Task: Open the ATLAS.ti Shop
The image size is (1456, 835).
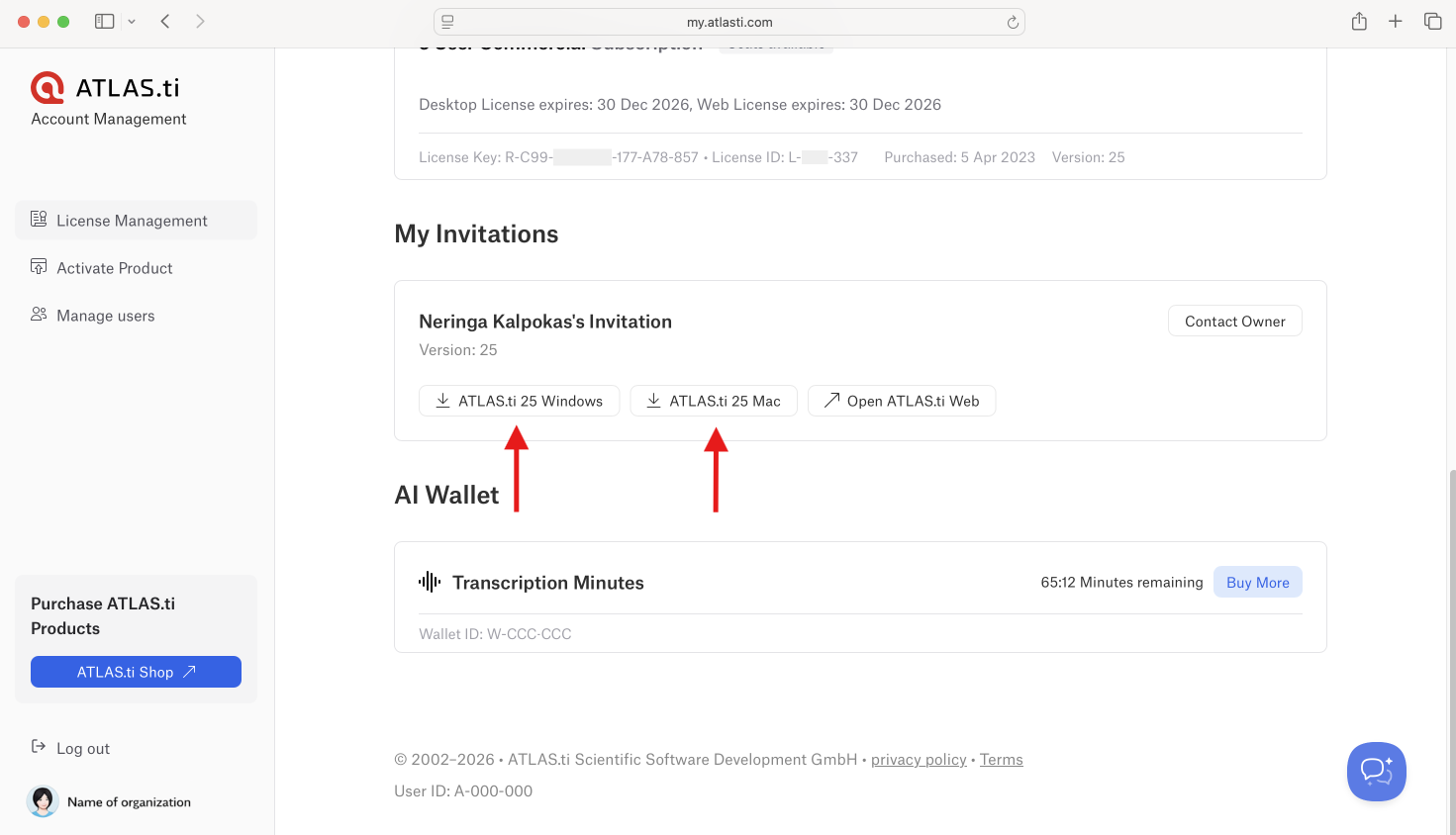Action: 136,672
